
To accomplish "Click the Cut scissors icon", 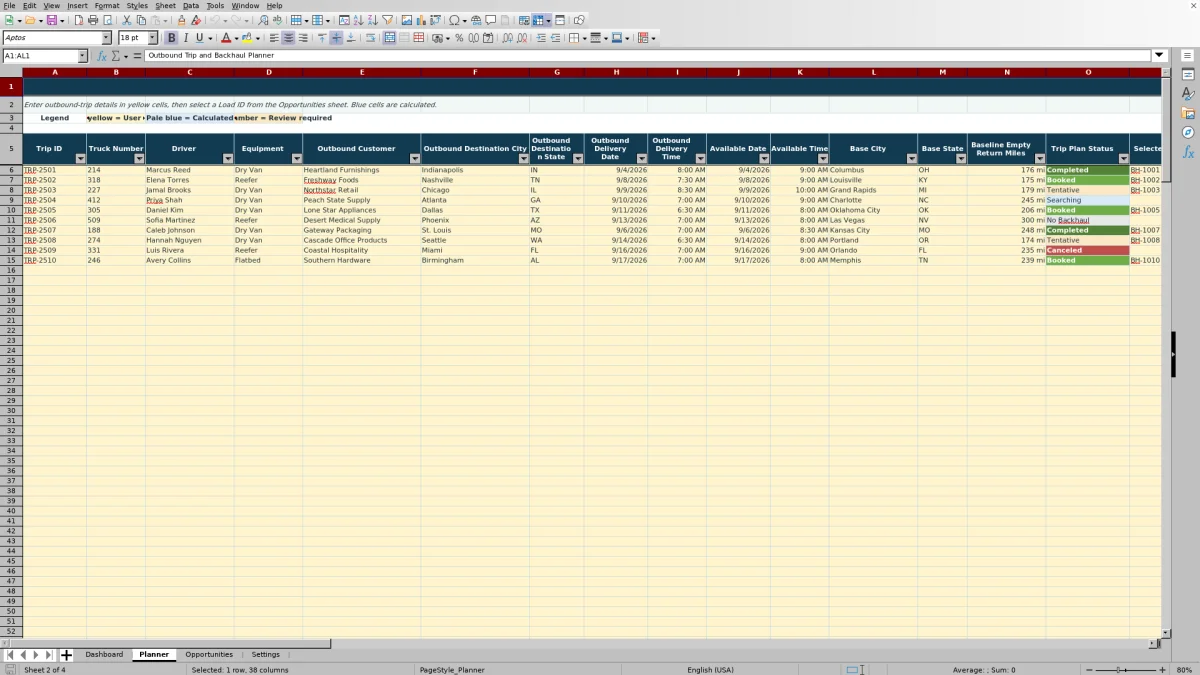I will pos(127,20).
